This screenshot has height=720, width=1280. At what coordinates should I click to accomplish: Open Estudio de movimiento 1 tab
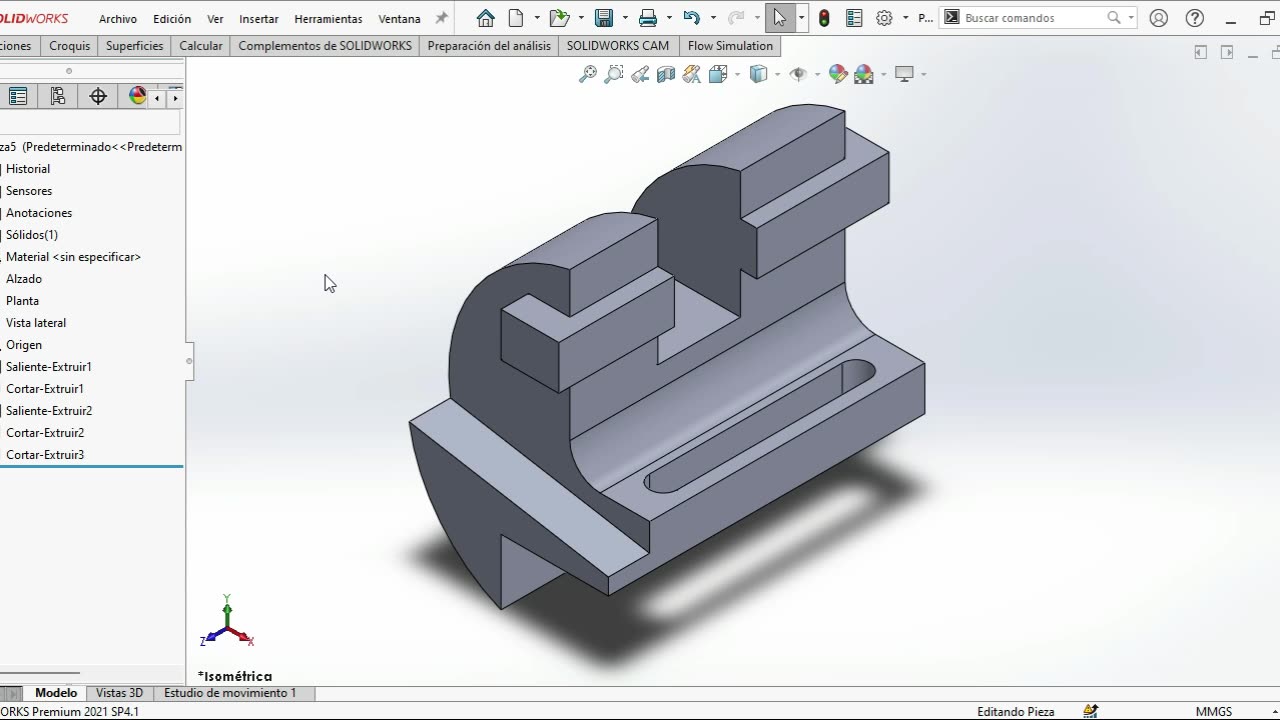230,693
